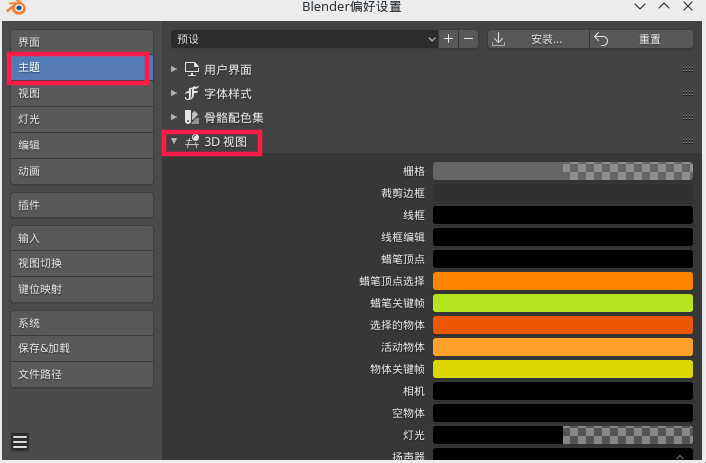Open the 预设 presets dropdown
706x463 pixels.
304,39
